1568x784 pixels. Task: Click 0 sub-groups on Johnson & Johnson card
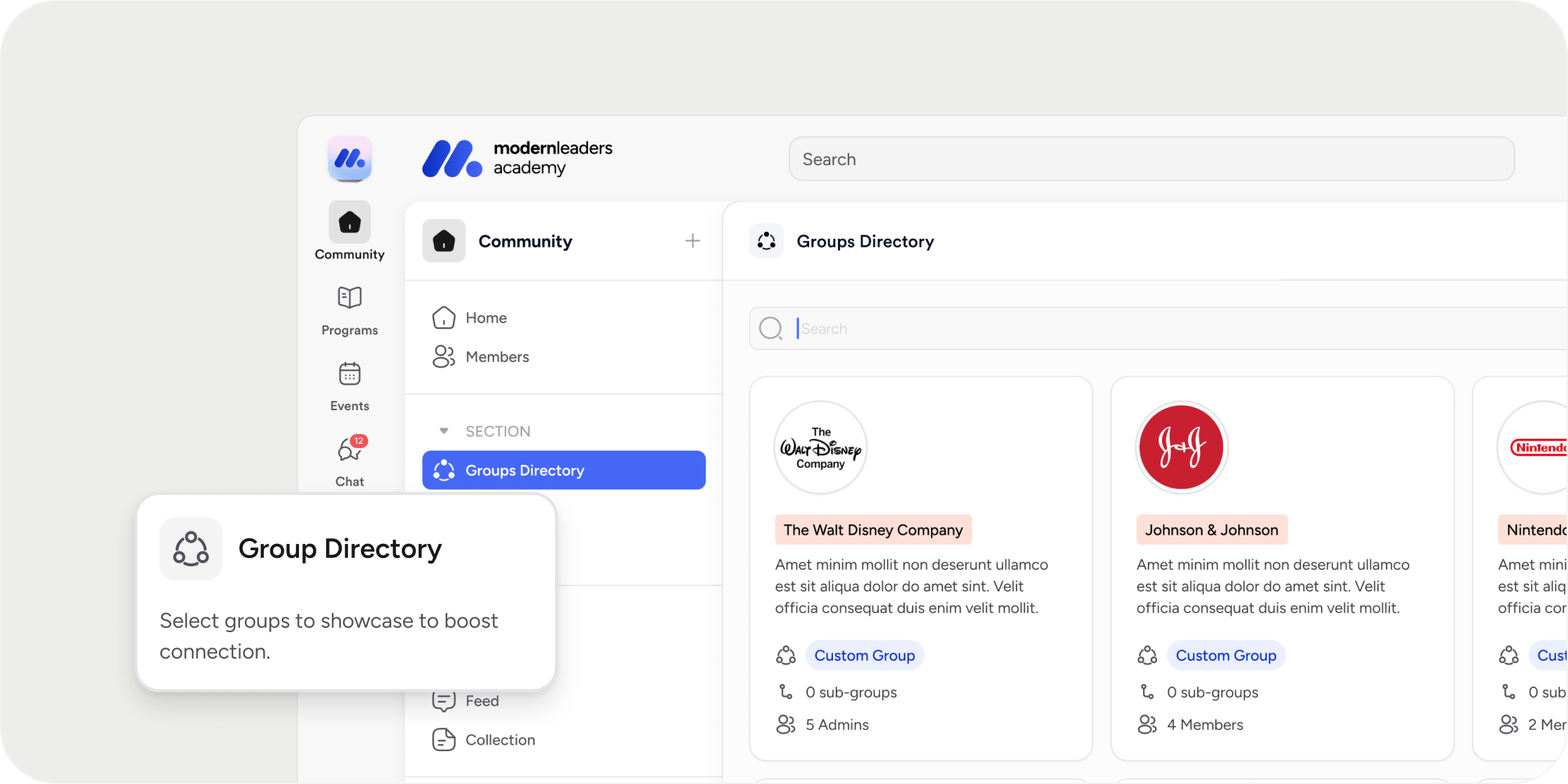point(1212,692)
